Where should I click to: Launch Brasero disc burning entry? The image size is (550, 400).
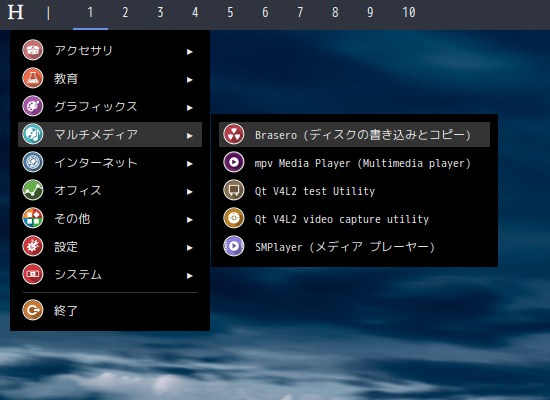354,134
